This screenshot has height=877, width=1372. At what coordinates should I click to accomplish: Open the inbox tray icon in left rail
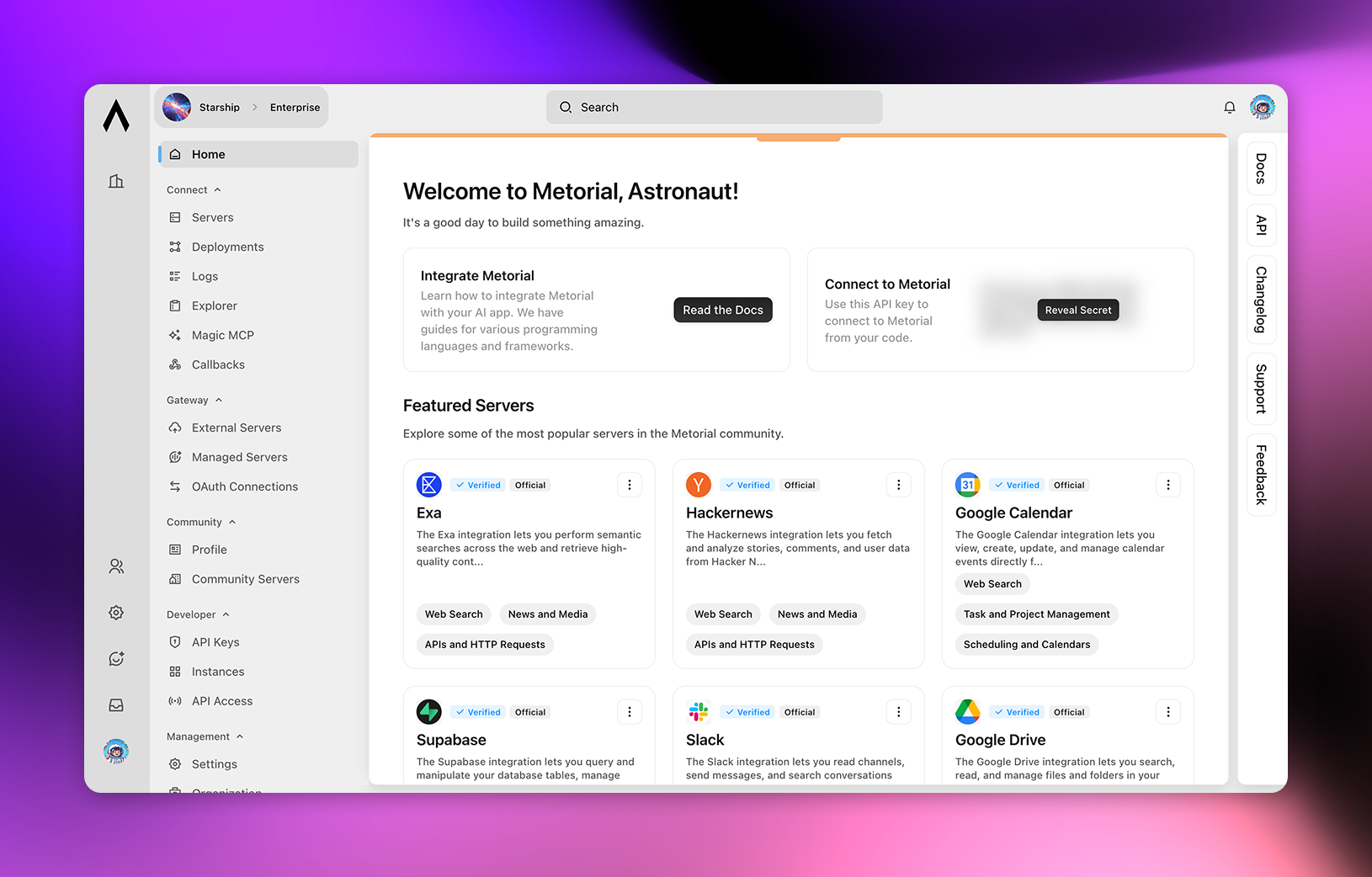pyautogui.click(x=116, y=705)
